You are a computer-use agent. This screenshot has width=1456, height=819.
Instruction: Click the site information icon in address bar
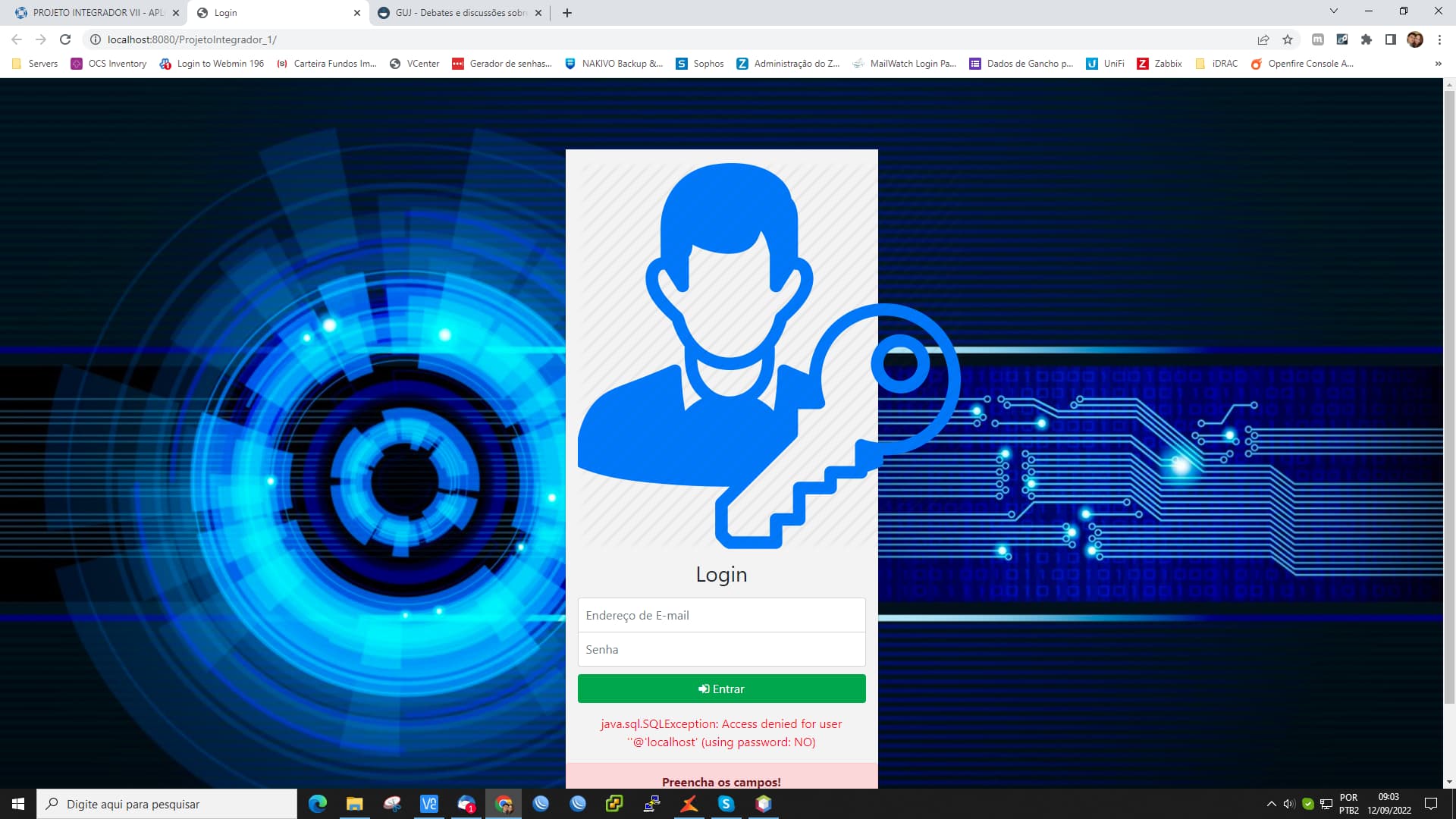point(96,39)
